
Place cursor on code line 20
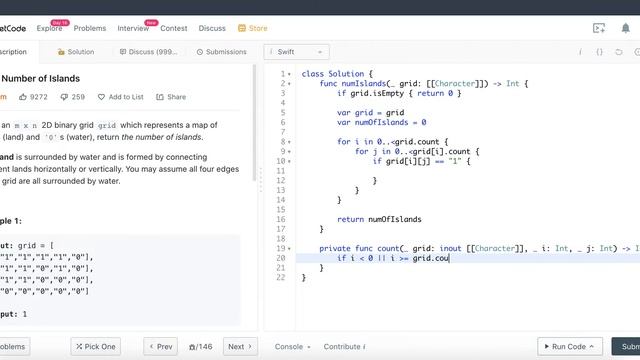[x=468, y=258]
